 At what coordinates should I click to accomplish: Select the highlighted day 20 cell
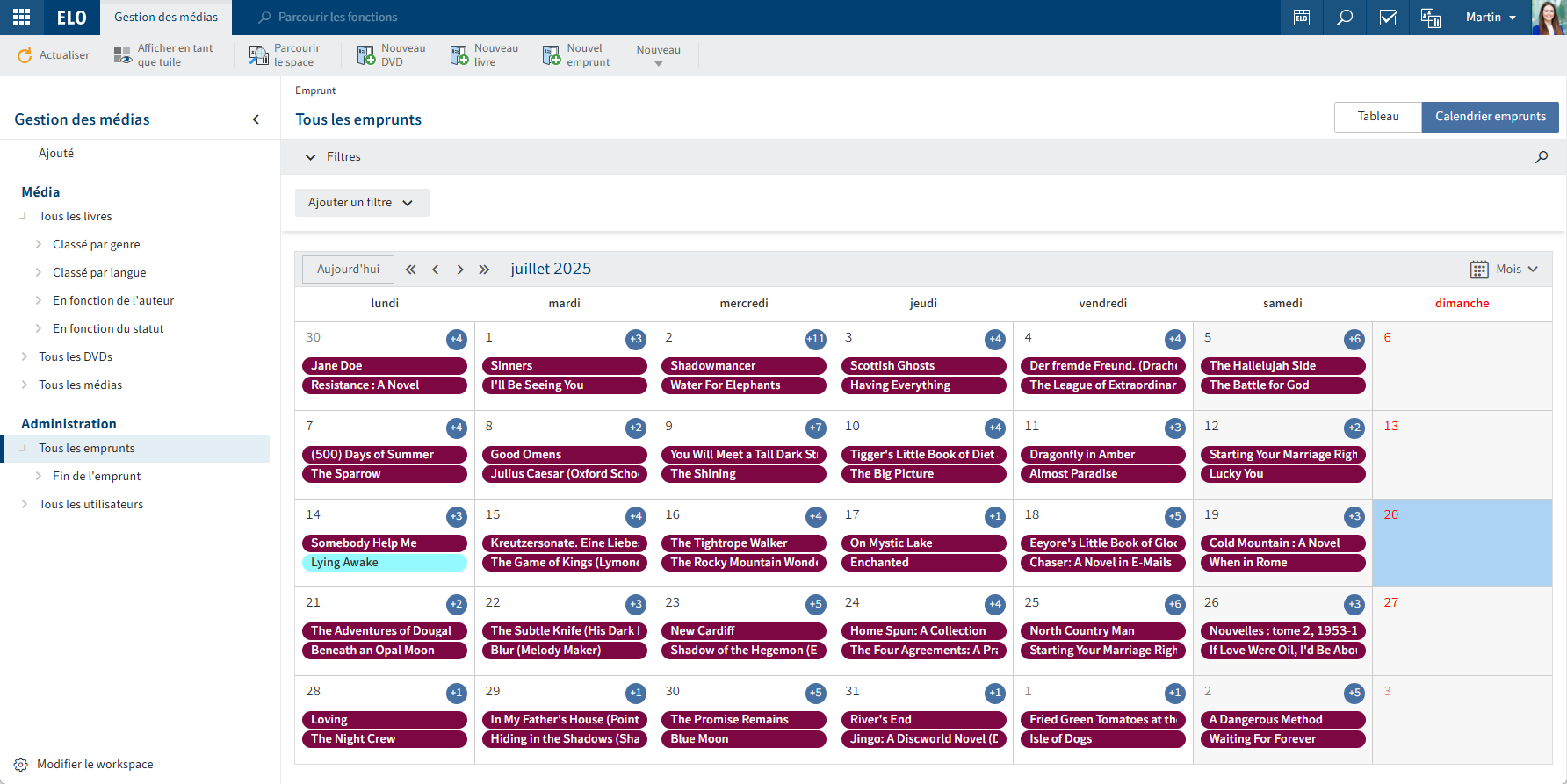click(x=1462, y=543)
